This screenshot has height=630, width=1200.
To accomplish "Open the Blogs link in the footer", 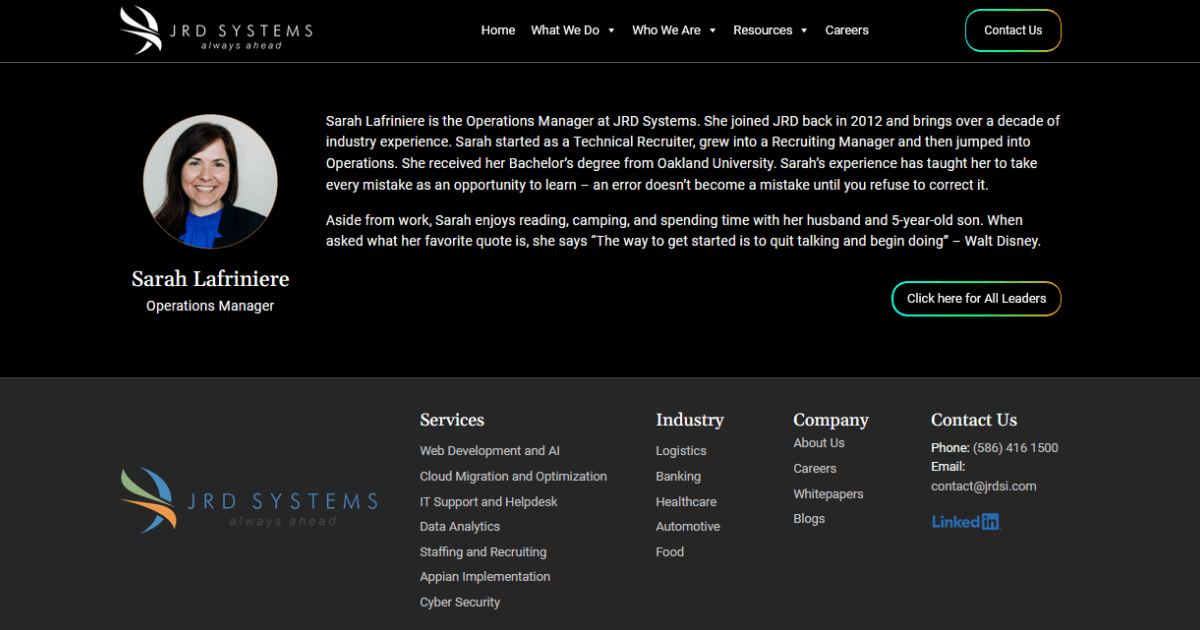I will 809,518.
